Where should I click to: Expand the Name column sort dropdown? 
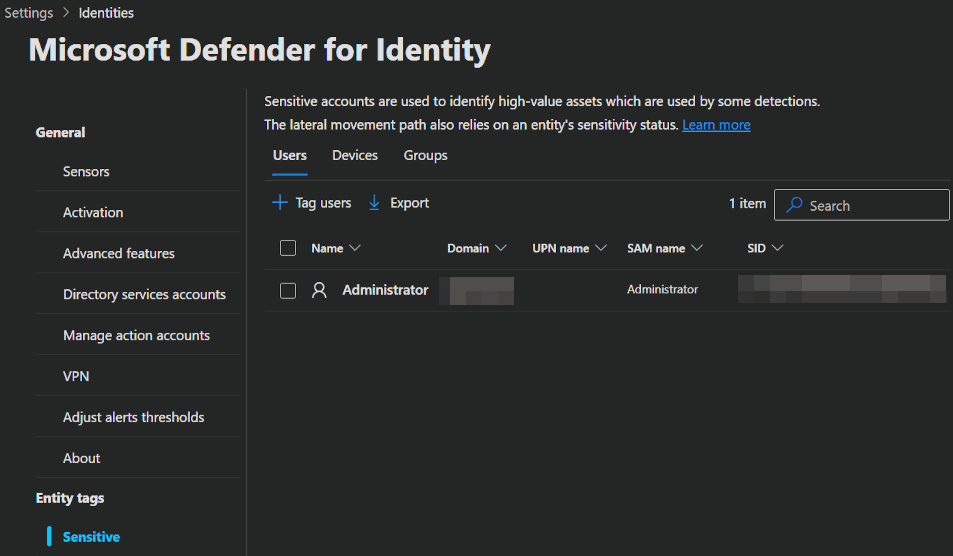coord(355,248)
